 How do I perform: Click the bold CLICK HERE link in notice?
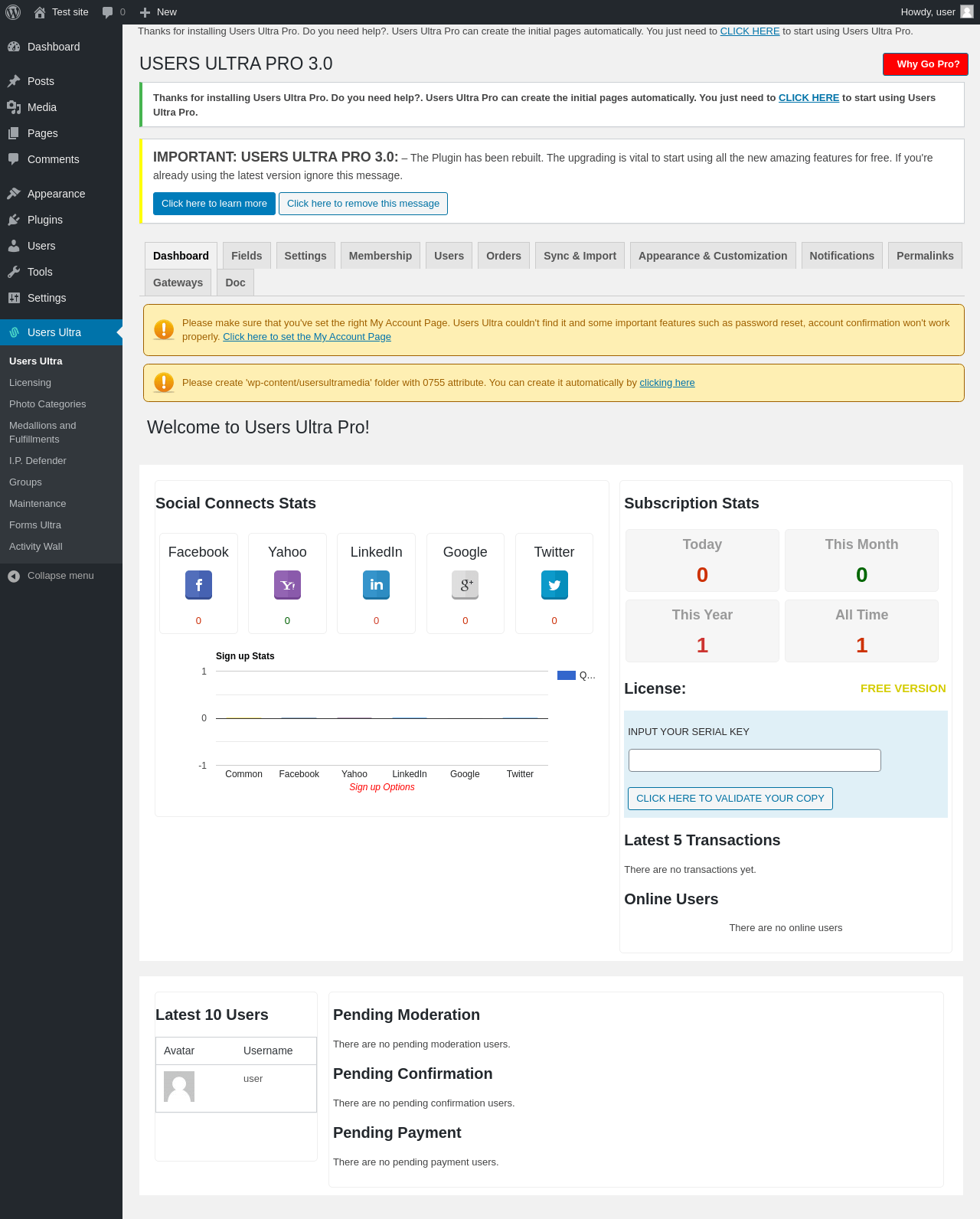pos(808,98)
